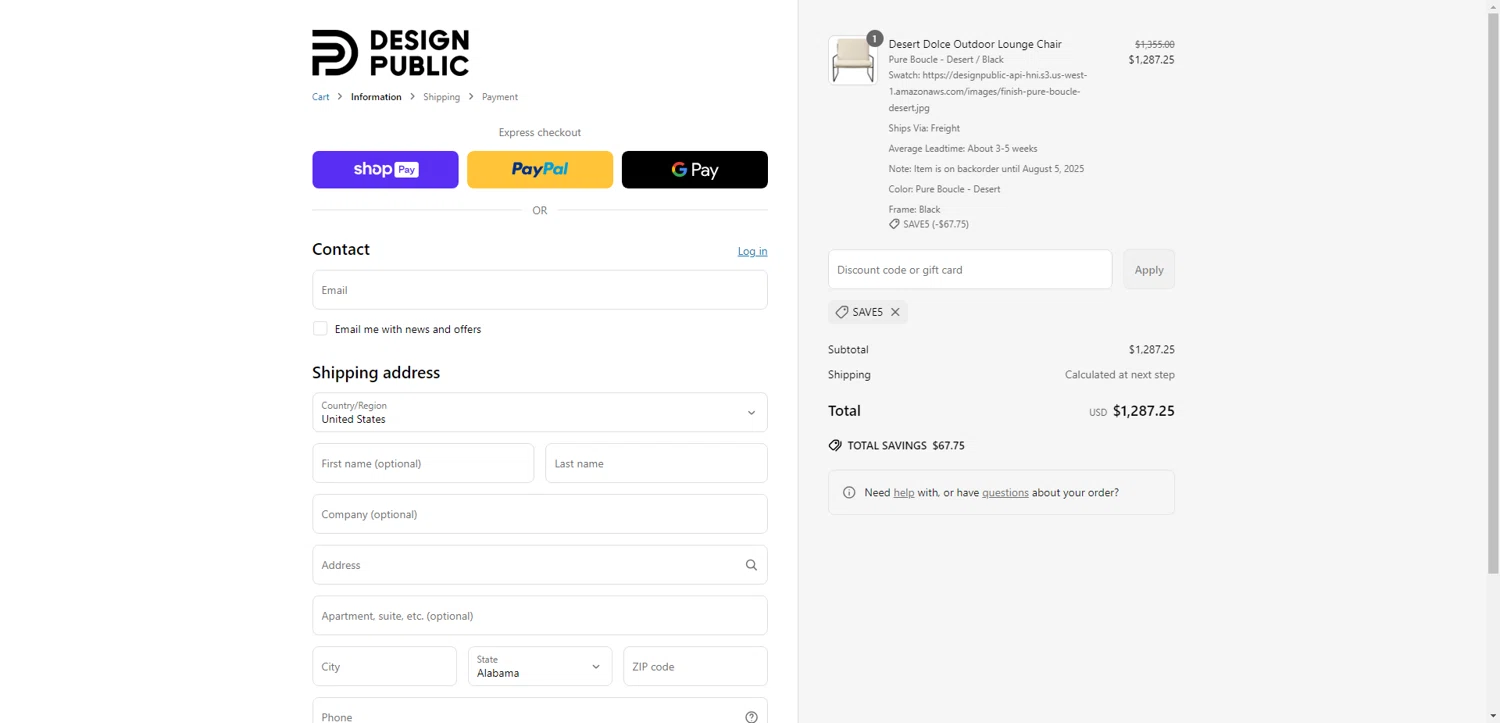Select the Payment breadcrumb step
Viewport: 1500px width, 723px height.
[500, 97]
